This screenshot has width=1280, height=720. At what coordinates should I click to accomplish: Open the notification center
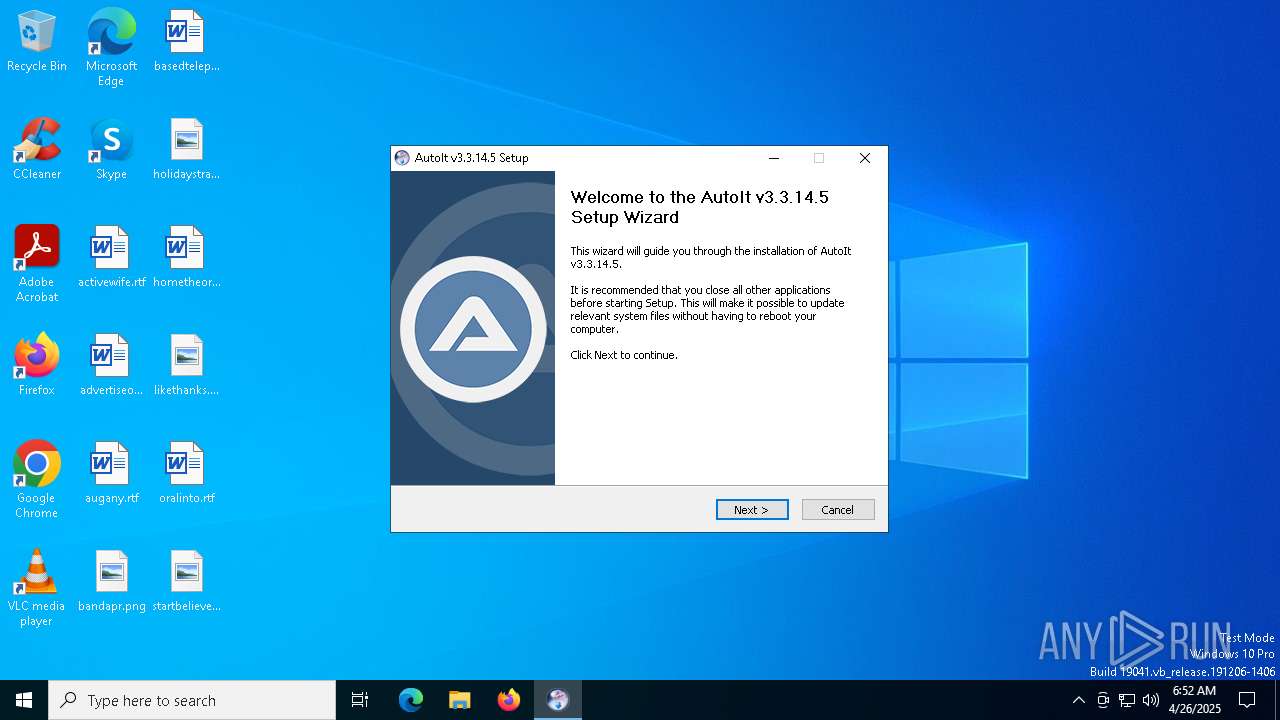click(1247, 700)
